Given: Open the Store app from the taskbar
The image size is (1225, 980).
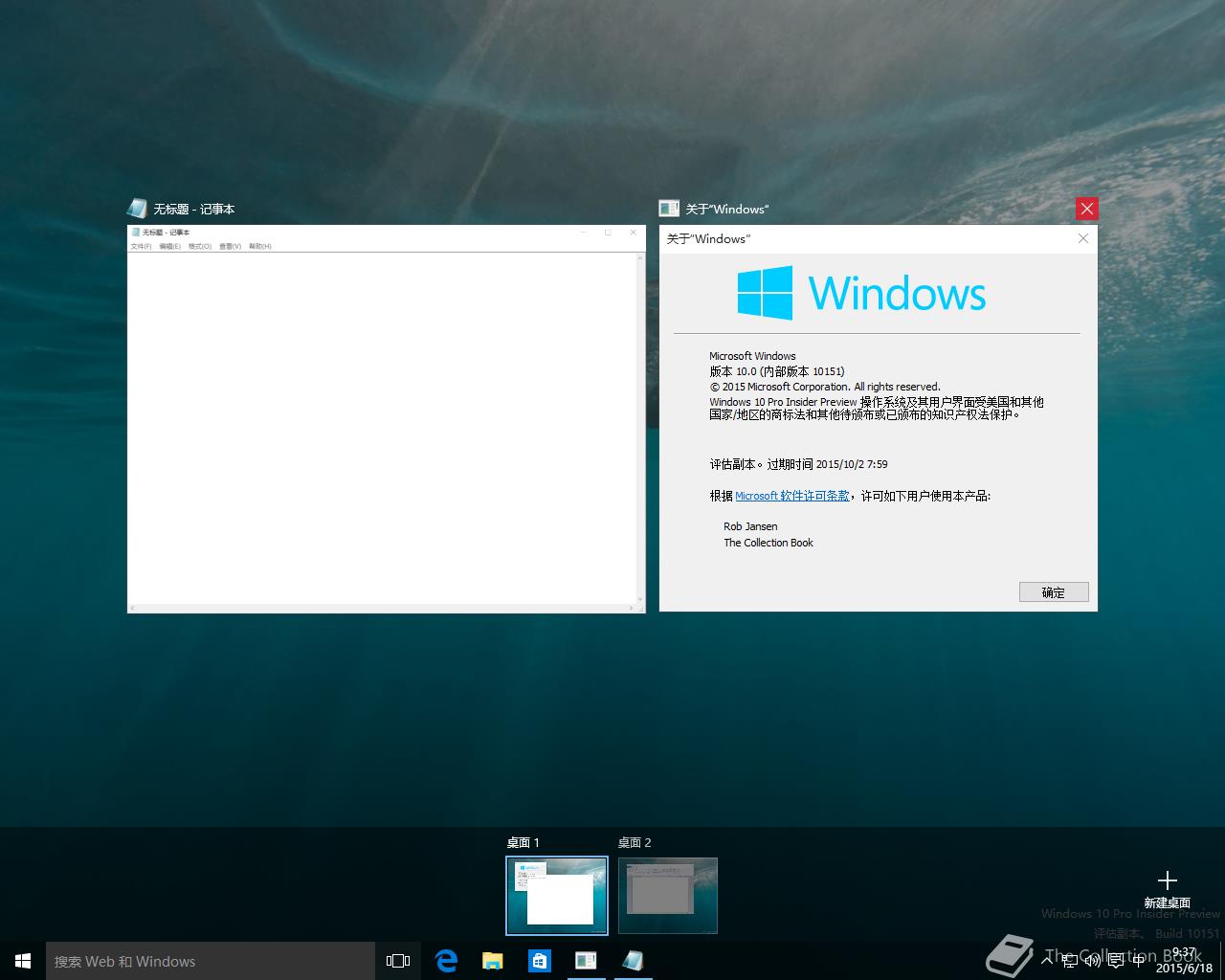Looking at the screenshot, I should [540, 961].
